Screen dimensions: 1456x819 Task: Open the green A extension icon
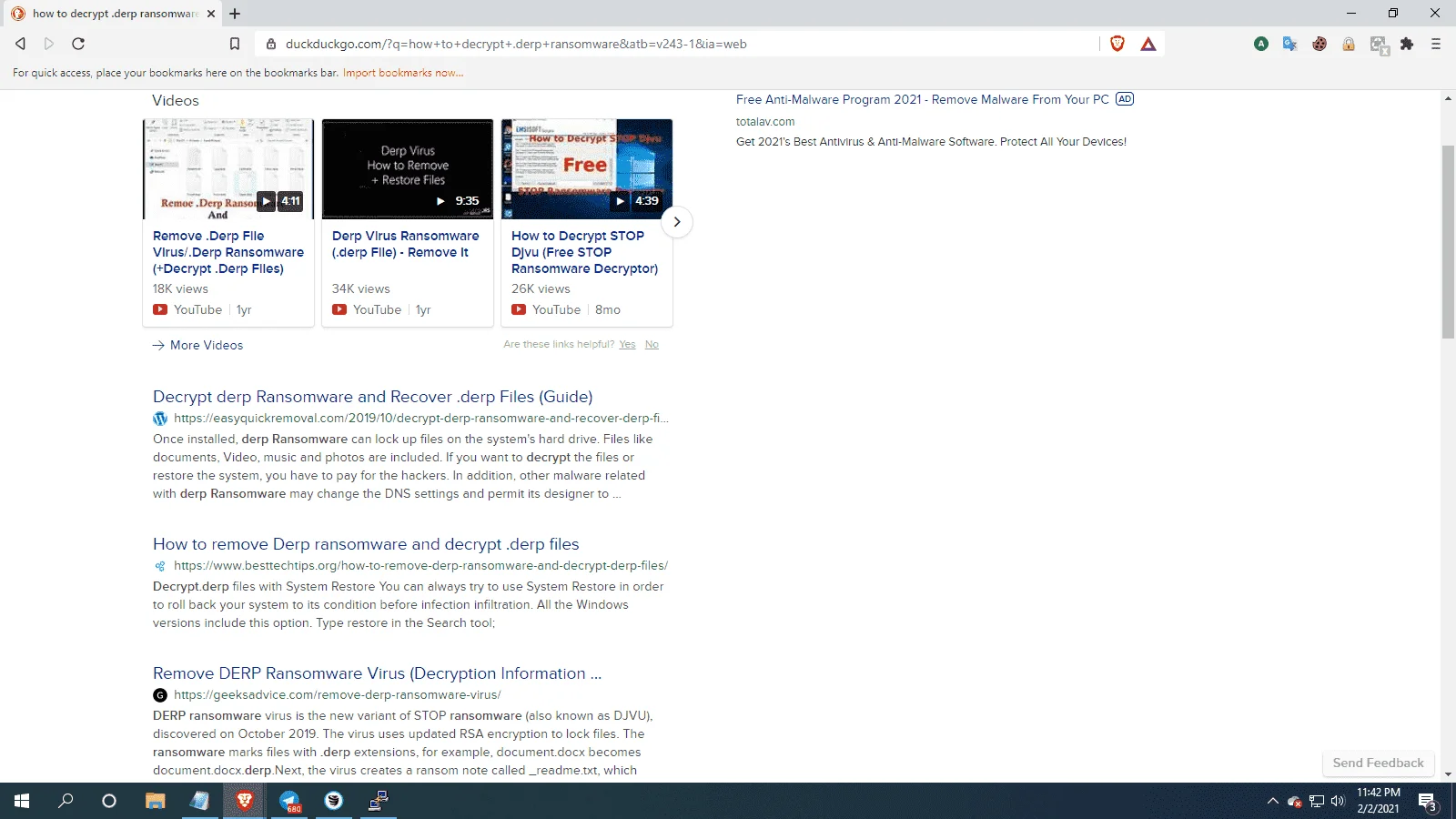pyautogui.click(x=1261, y=44)
